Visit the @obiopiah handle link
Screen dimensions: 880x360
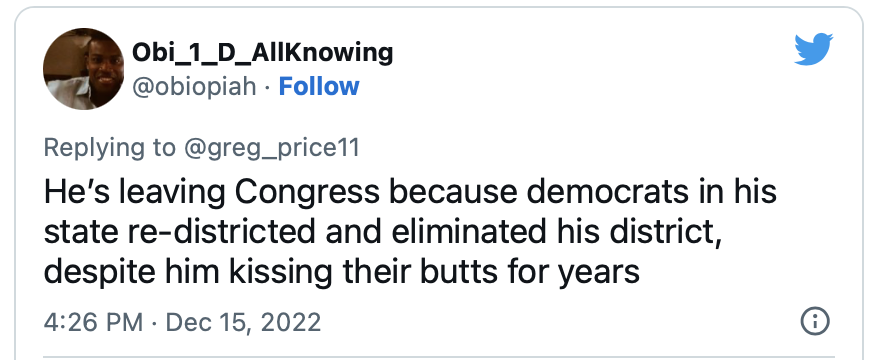click(x=194, y=86)
